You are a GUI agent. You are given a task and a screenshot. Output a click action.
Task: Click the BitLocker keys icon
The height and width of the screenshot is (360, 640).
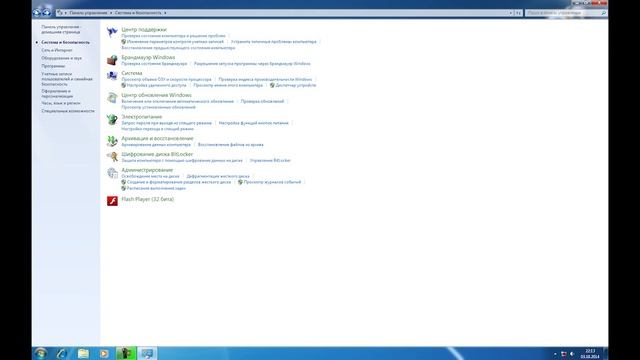pyautogui.click(x=112, y=157)
